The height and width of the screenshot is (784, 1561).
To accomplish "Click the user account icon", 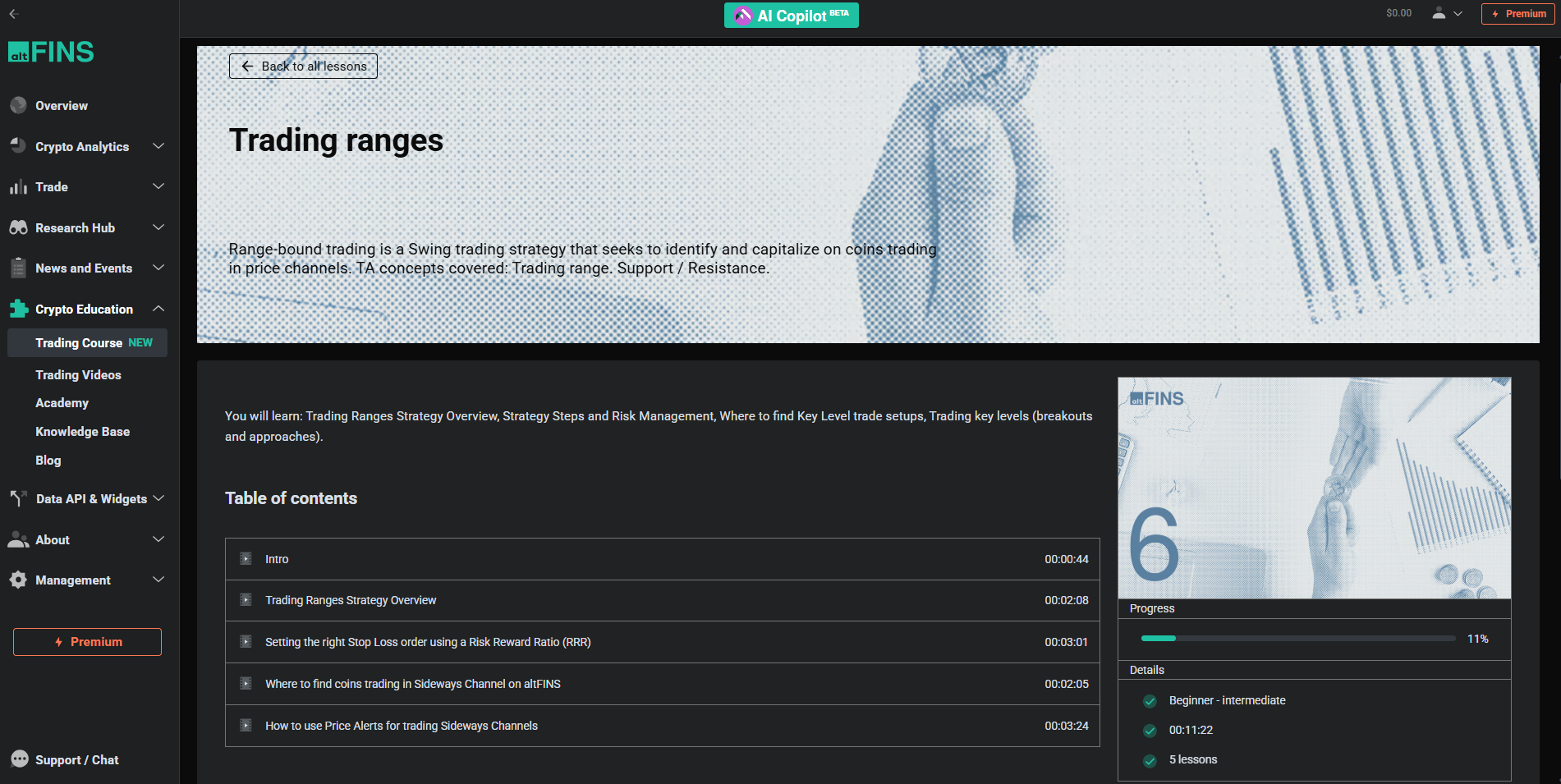I will (1439, 13).
